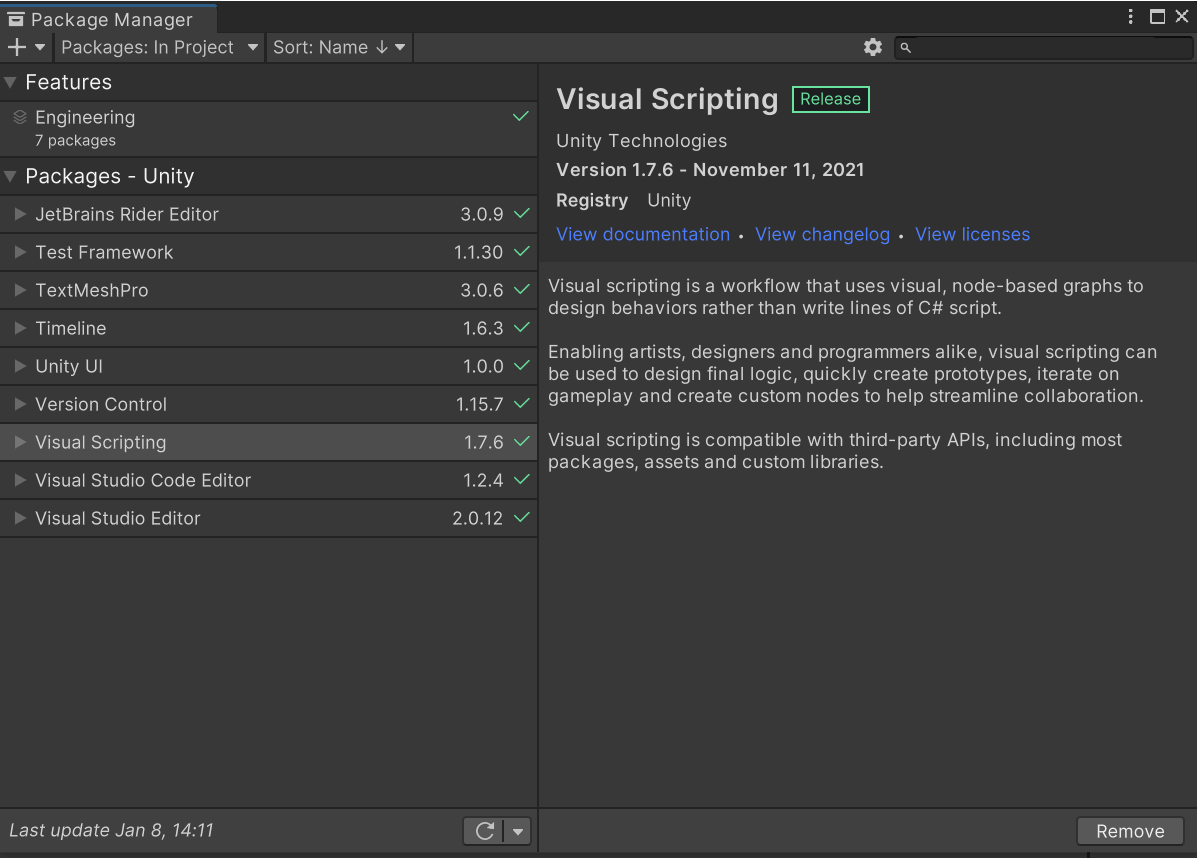1197x858 pixels.
Task: Click the Remove button
Action: tap(1130, 830)
